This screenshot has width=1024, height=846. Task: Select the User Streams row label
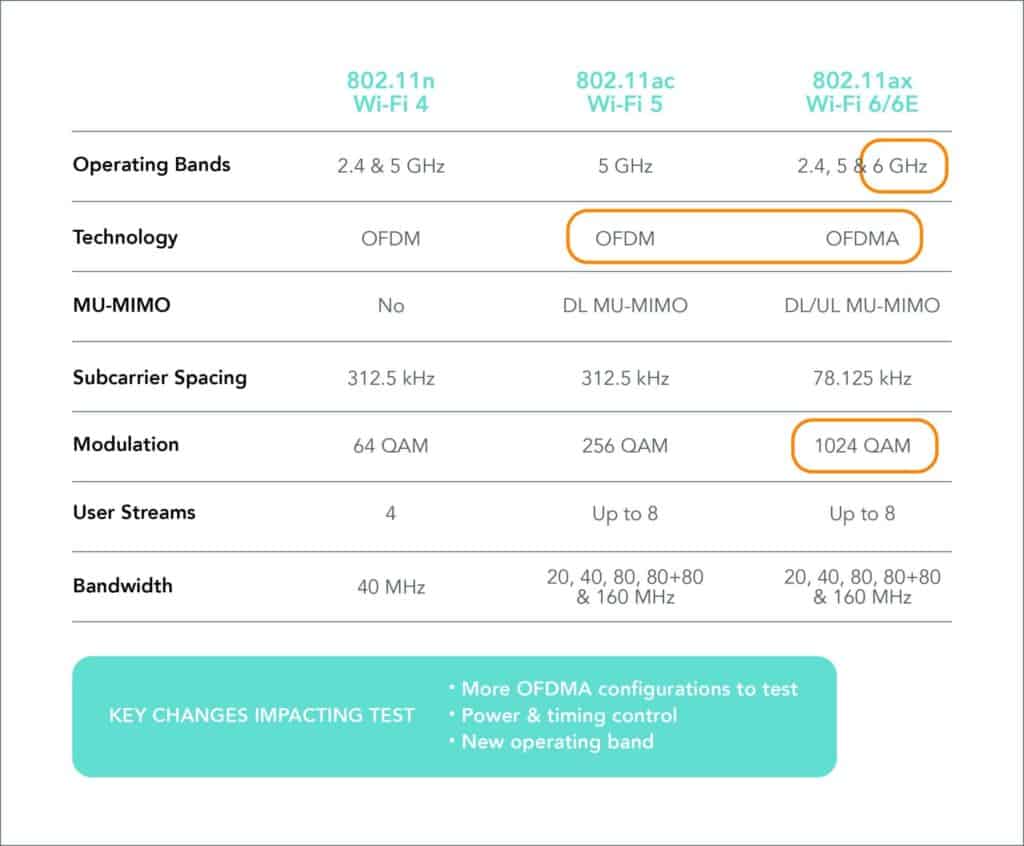tap(134, 512)
